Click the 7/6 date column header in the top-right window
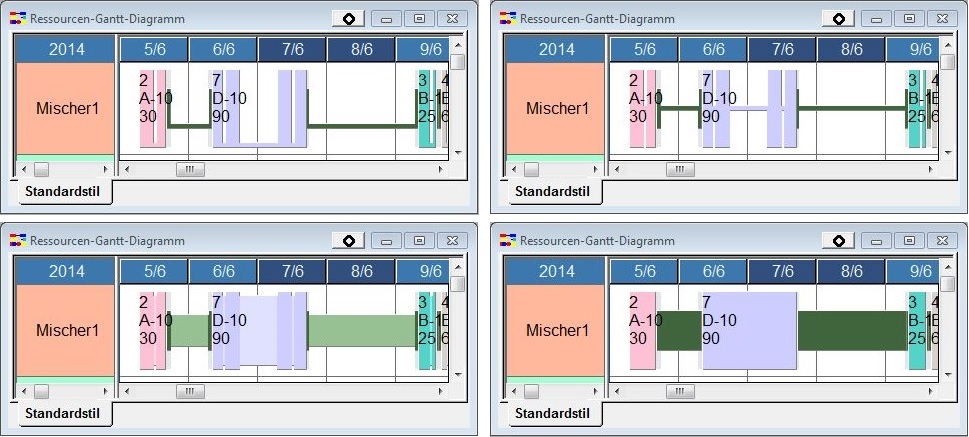Screen dimensions: 969x437 [782, 49]
